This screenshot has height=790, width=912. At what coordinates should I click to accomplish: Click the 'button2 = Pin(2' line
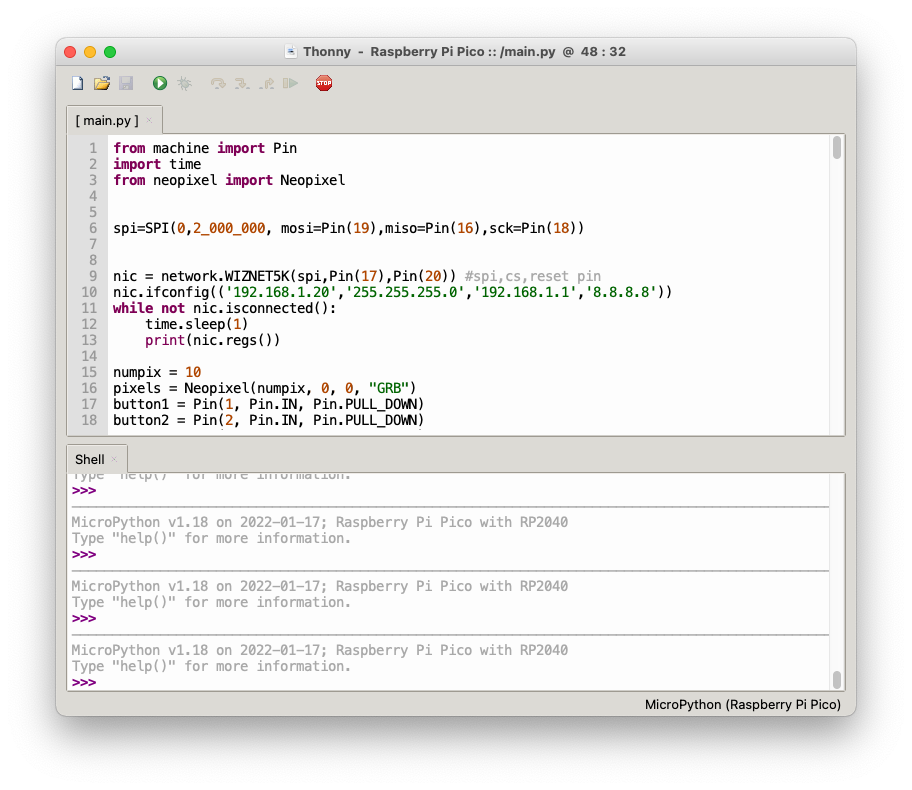click(269, 420)
